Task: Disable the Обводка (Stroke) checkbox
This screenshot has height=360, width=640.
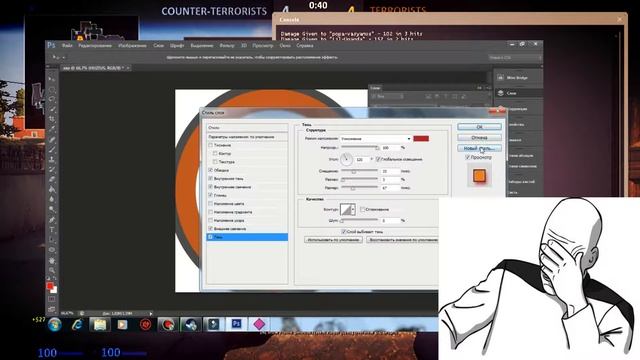Action: pyautogui.click(x=211, y=170)
